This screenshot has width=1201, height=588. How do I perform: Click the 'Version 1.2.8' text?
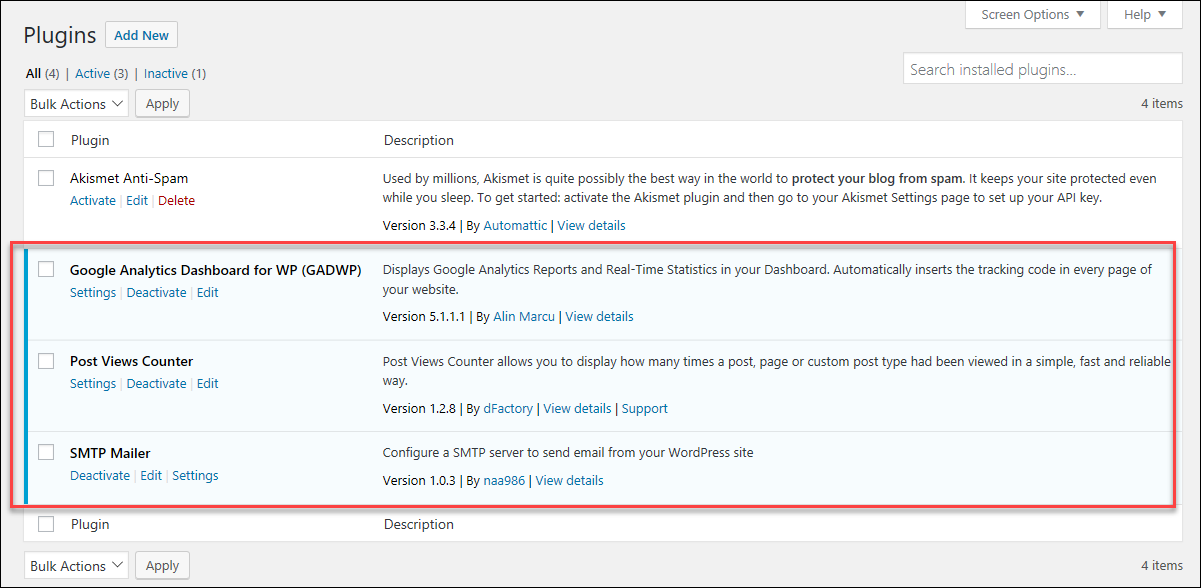(421, 408)
